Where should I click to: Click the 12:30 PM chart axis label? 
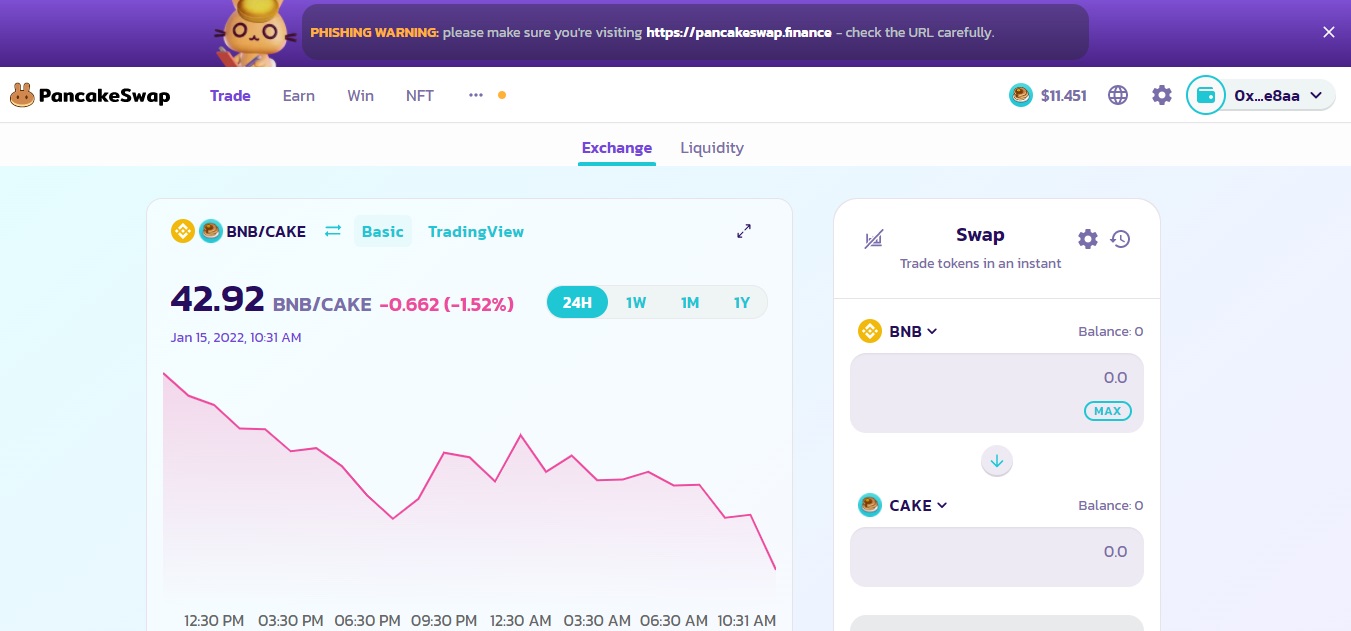(214, 621)
